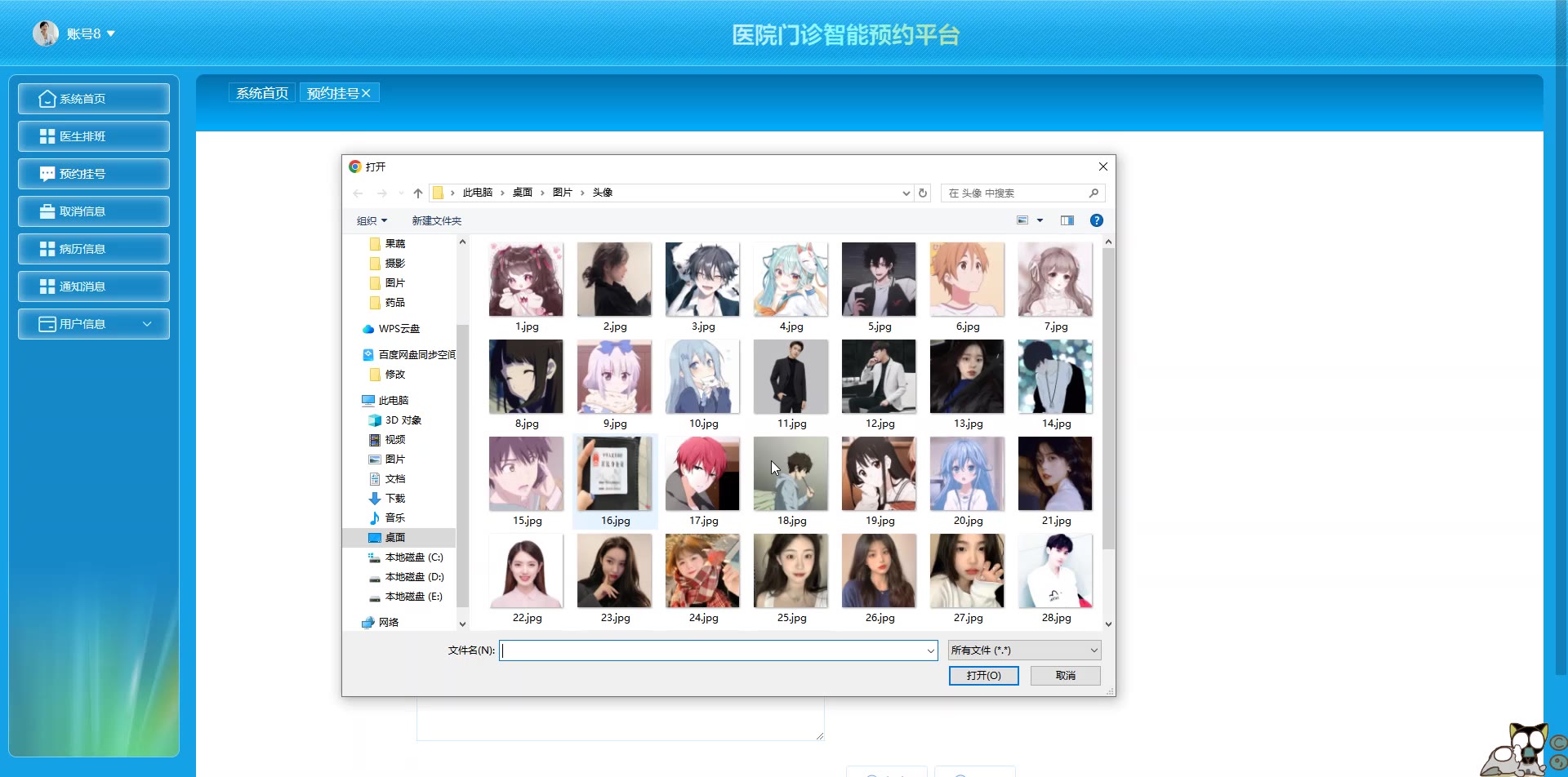Screen dimensions: 1568x777
Task: Select the 修改 folder in navigation pane
Action: (x=387, y=375)
